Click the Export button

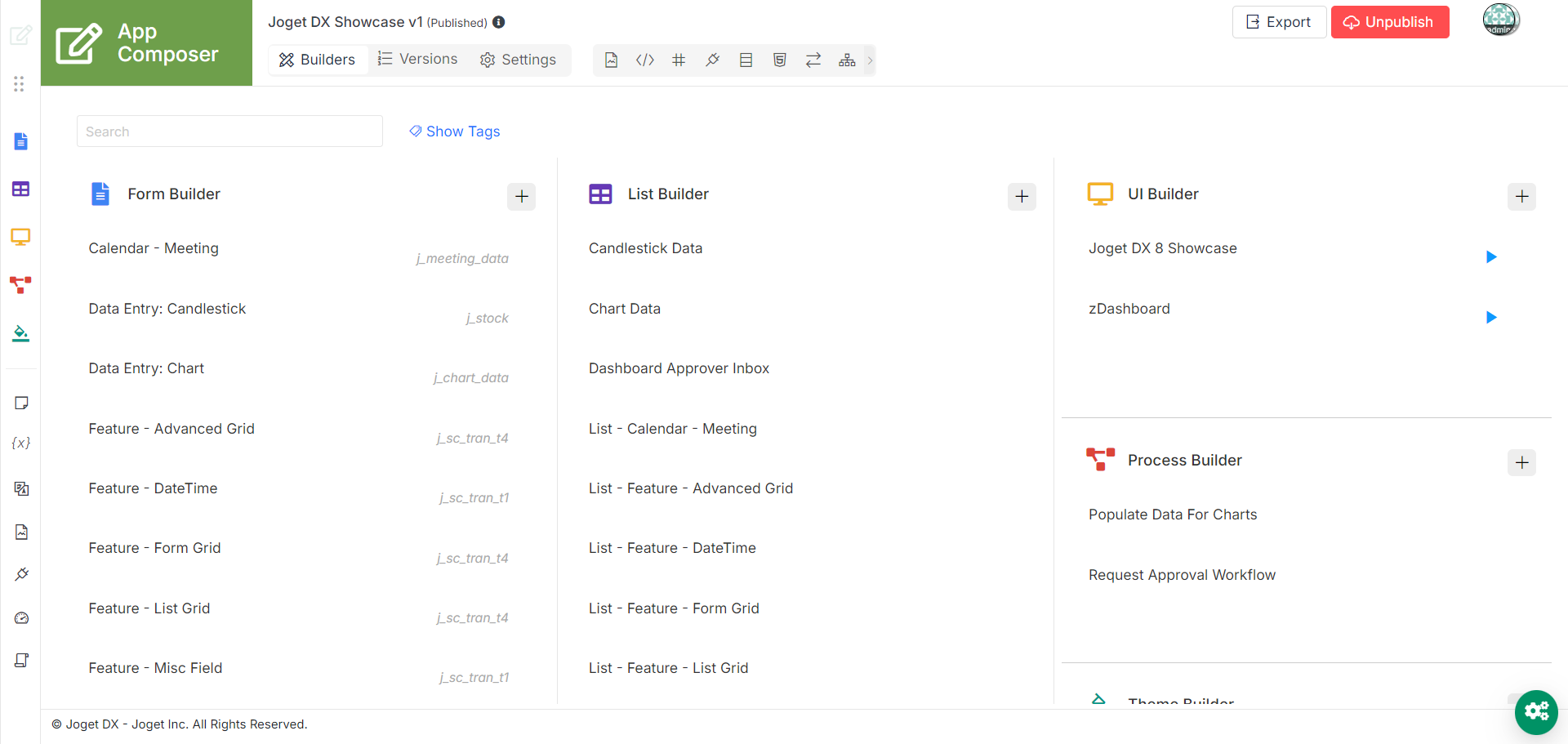click(x=1278, y=22)
